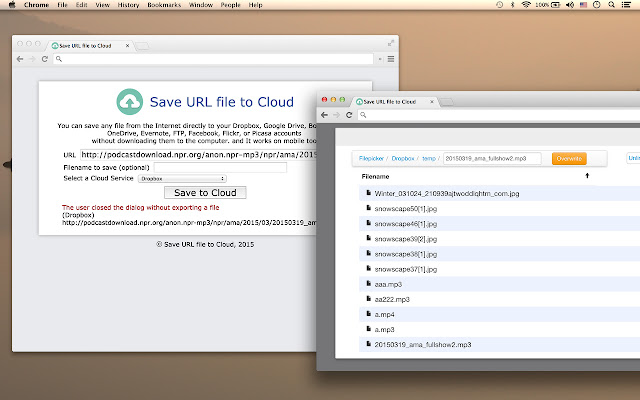Click the cloud upload logo icon
This screenshot has width=640, height=400.
coord(130,102)
